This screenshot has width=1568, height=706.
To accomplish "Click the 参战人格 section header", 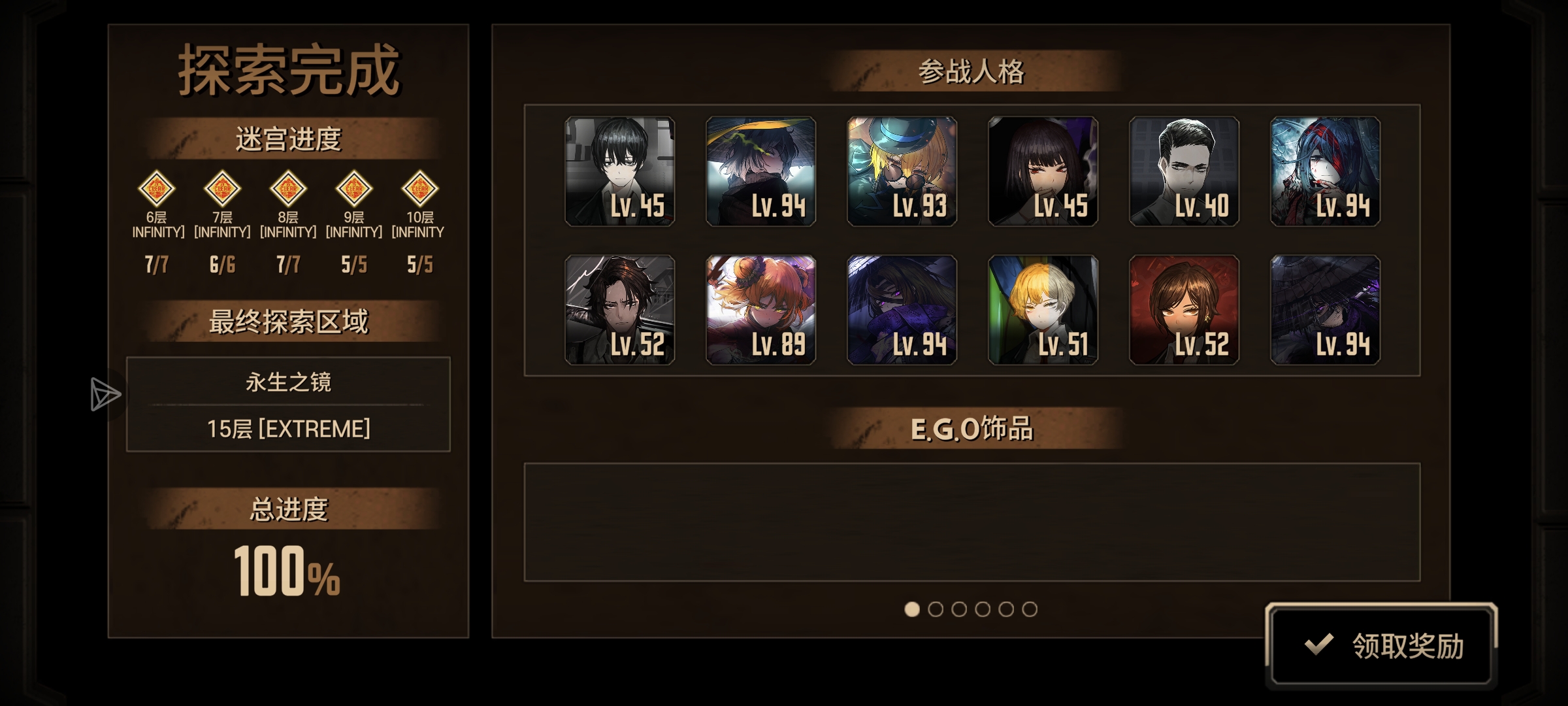I will 972,71.
